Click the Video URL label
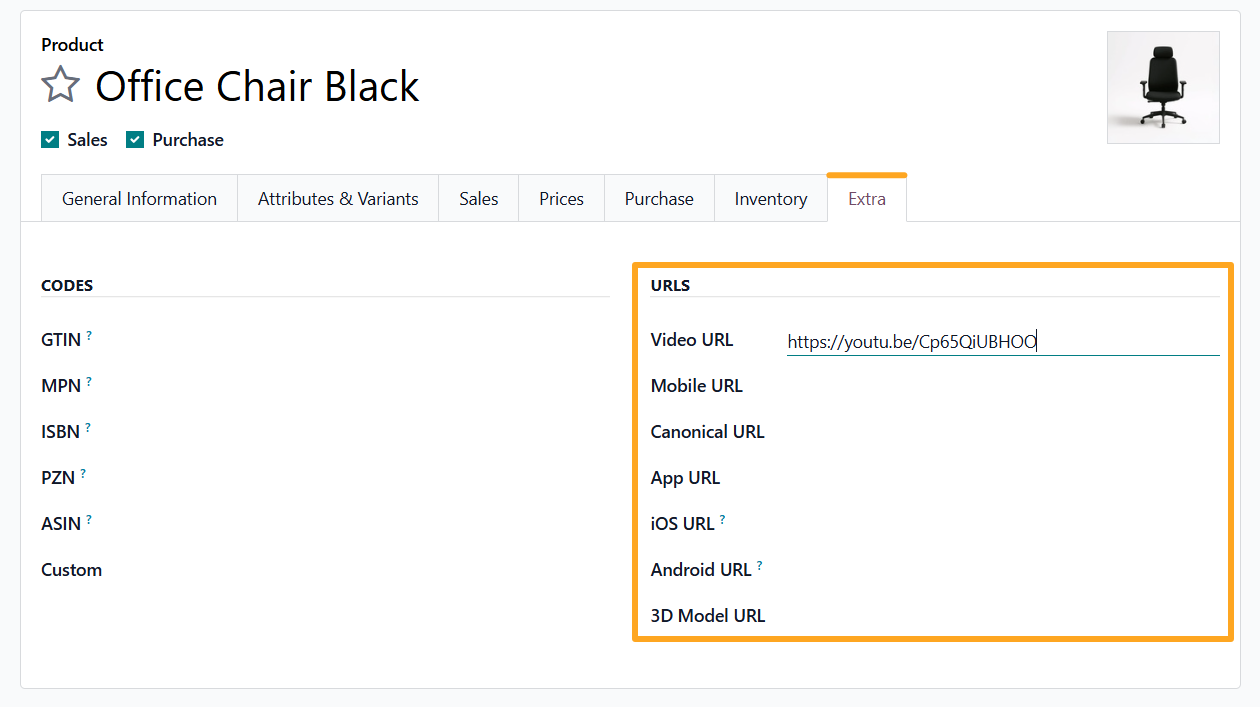This screenshot has height=707, width=1260. point(692,340)
